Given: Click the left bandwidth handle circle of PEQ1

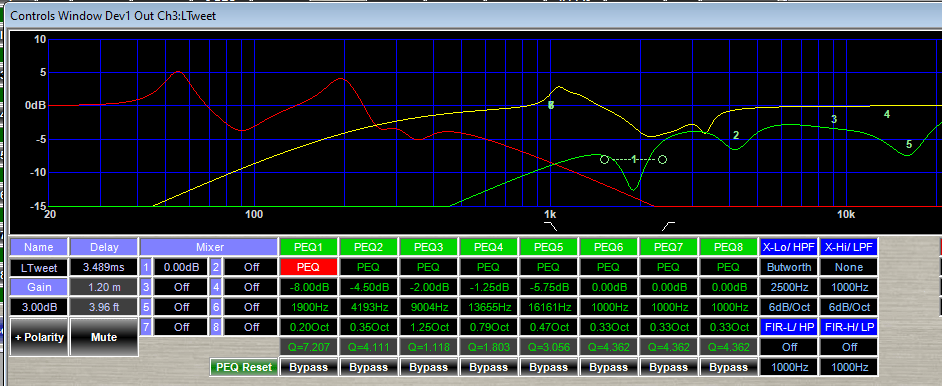Looking at the screenshot, I should click(604, 160).
